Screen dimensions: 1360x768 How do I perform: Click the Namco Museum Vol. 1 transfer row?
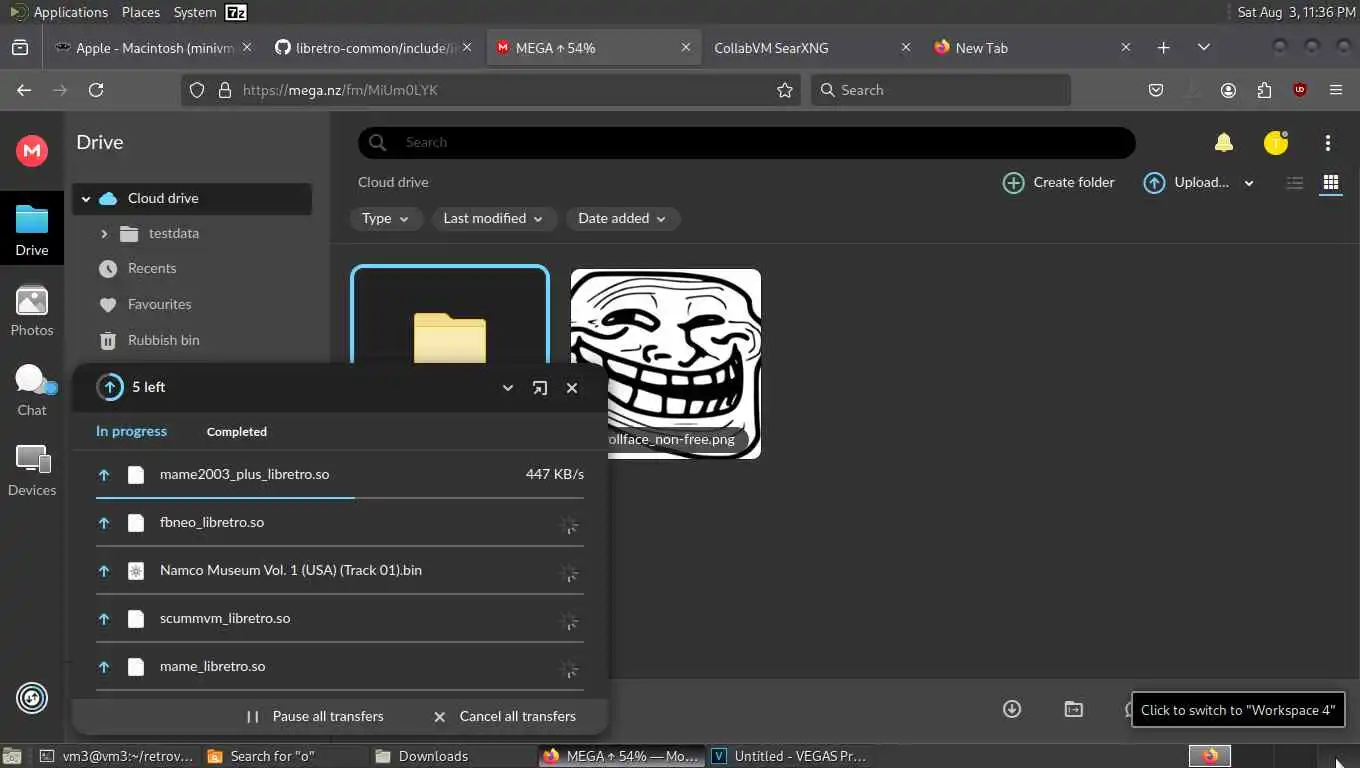click(340, 571)
